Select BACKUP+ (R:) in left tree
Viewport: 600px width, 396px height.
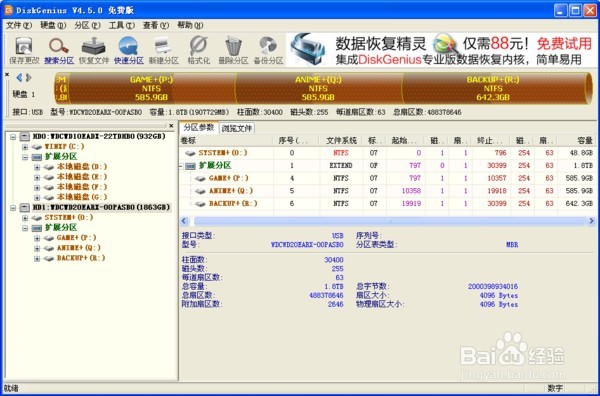coord(81,258)
